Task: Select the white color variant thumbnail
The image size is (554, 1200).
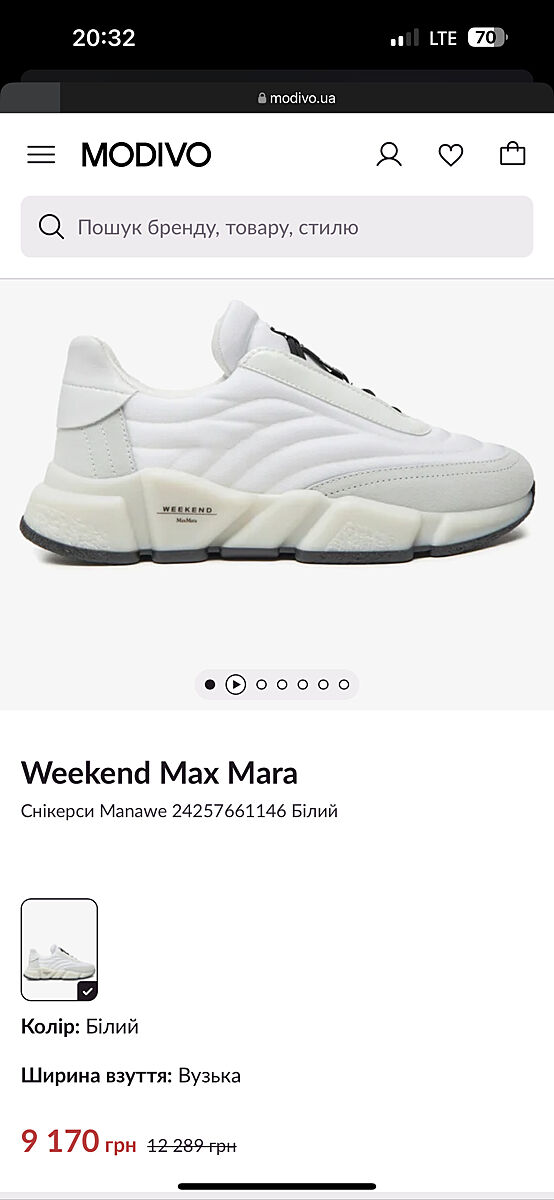Action: pos(59,950)
